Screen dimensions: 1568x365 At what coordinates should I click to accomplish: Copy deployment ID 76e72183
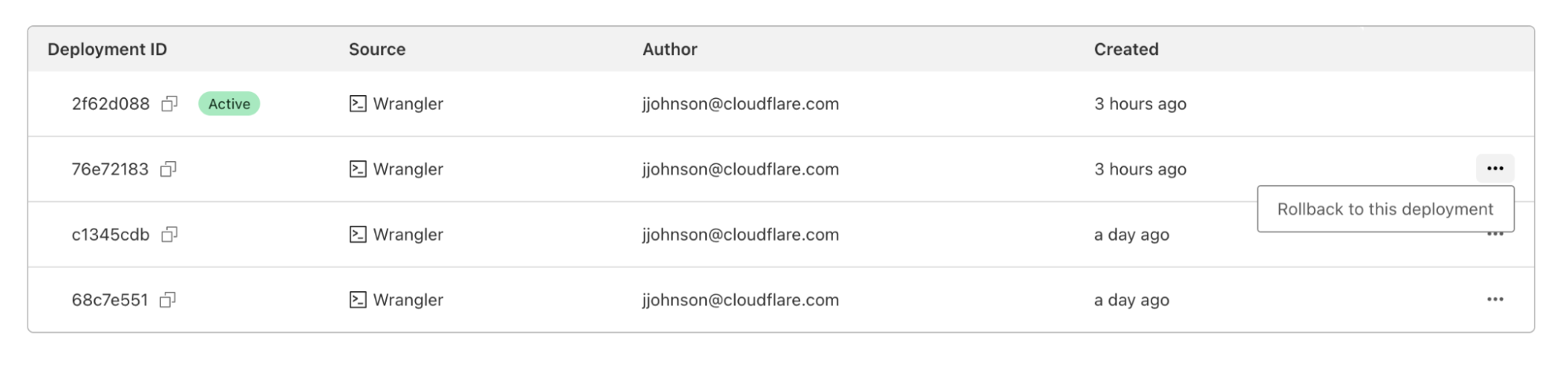168,169
